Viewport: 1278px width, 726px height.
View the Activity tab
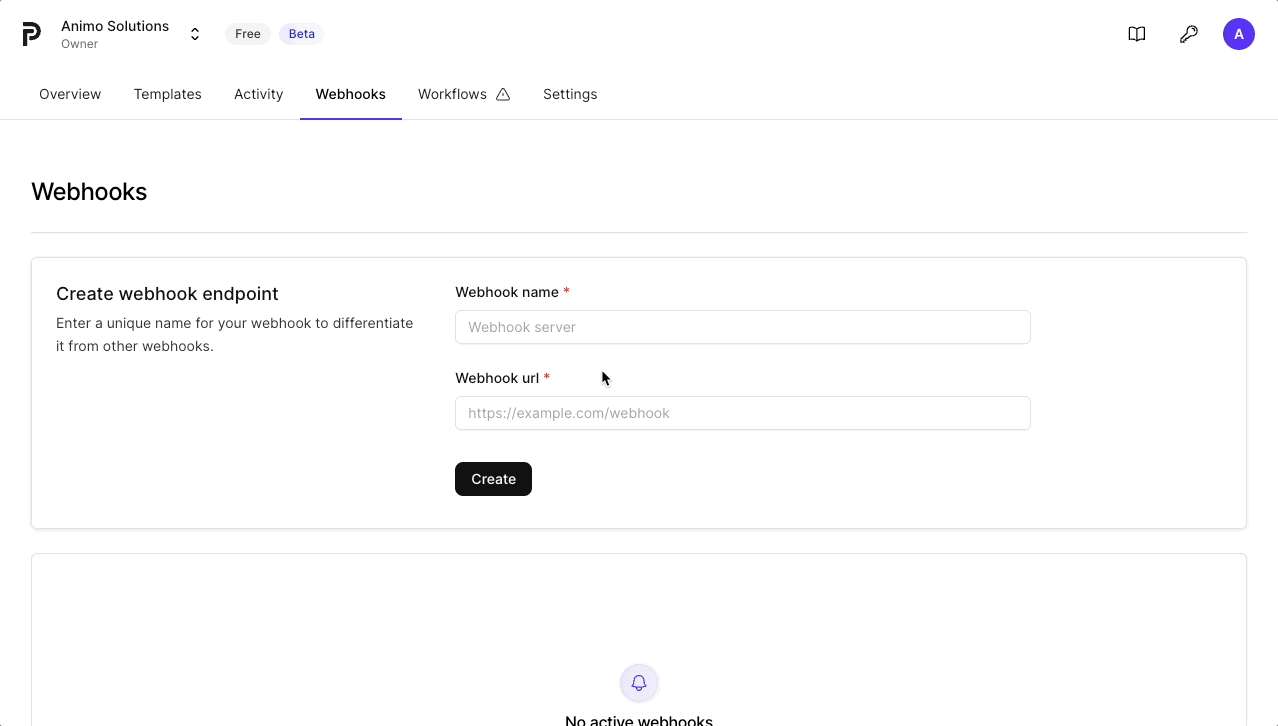pyautogui.click(x=258, y=94)
